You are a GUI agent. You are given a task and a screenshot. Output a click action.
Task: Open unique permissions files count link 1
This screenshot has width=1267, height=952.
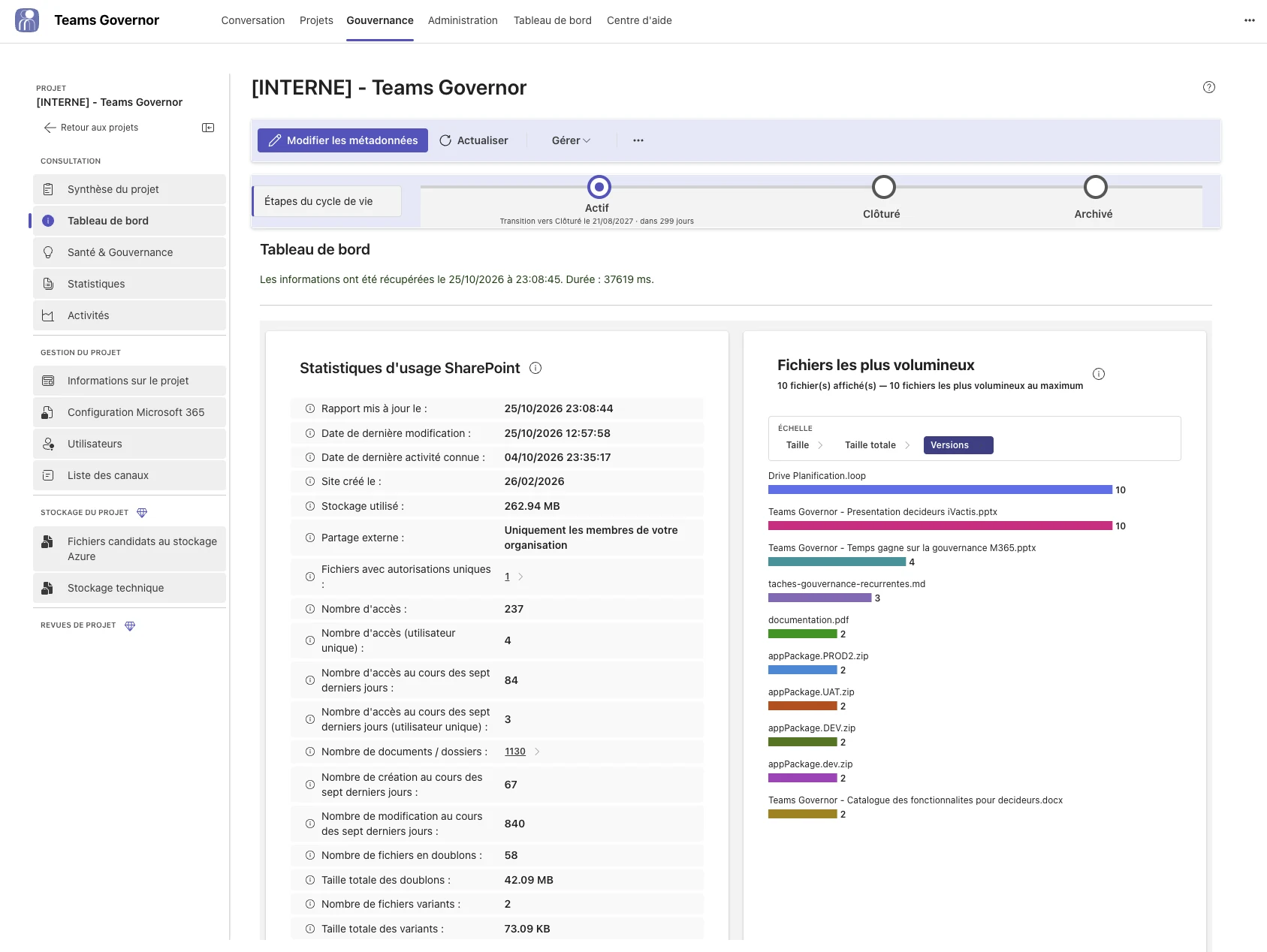click(507, 577)
